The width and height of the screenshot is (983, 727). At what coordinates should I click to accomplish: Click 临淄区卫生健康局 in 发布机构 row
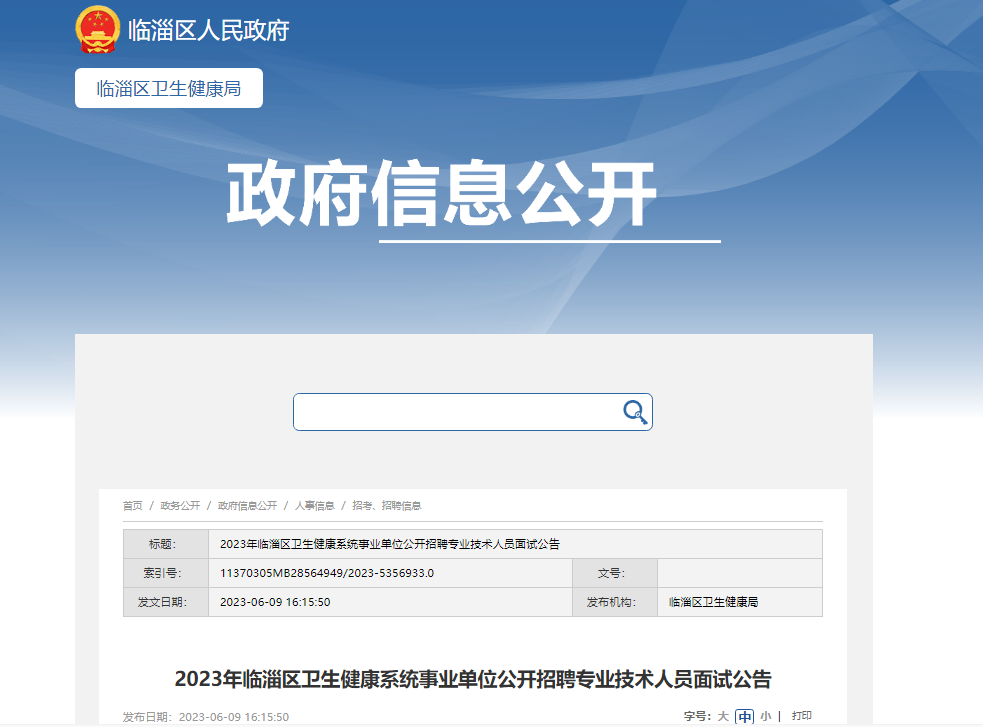point(714,602)
